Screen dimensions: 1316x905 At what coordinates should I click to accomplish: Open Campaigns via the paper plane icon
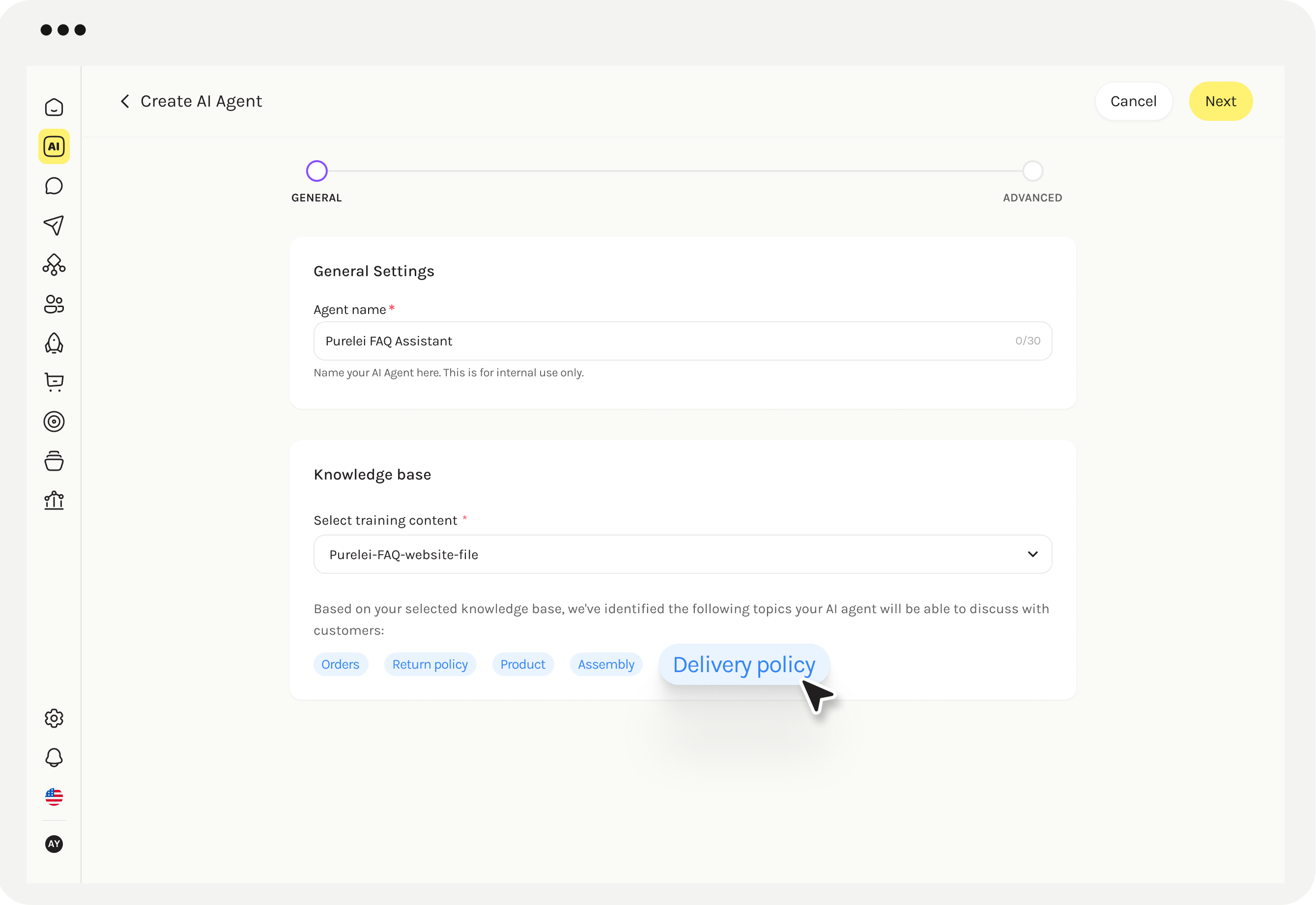coord(54,226)
